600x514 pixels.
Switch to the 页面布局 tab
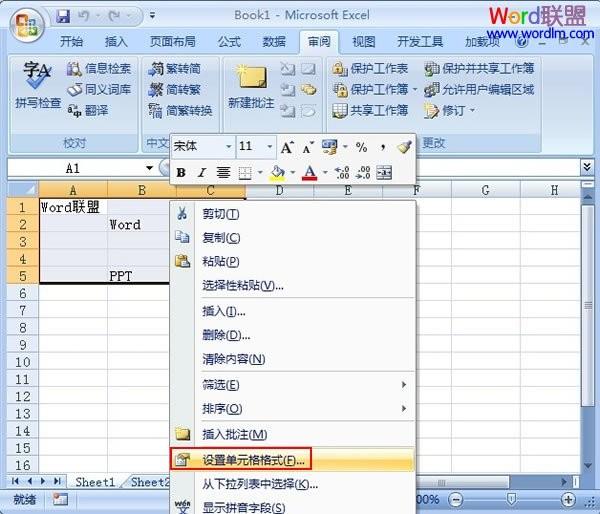(173, 41)
